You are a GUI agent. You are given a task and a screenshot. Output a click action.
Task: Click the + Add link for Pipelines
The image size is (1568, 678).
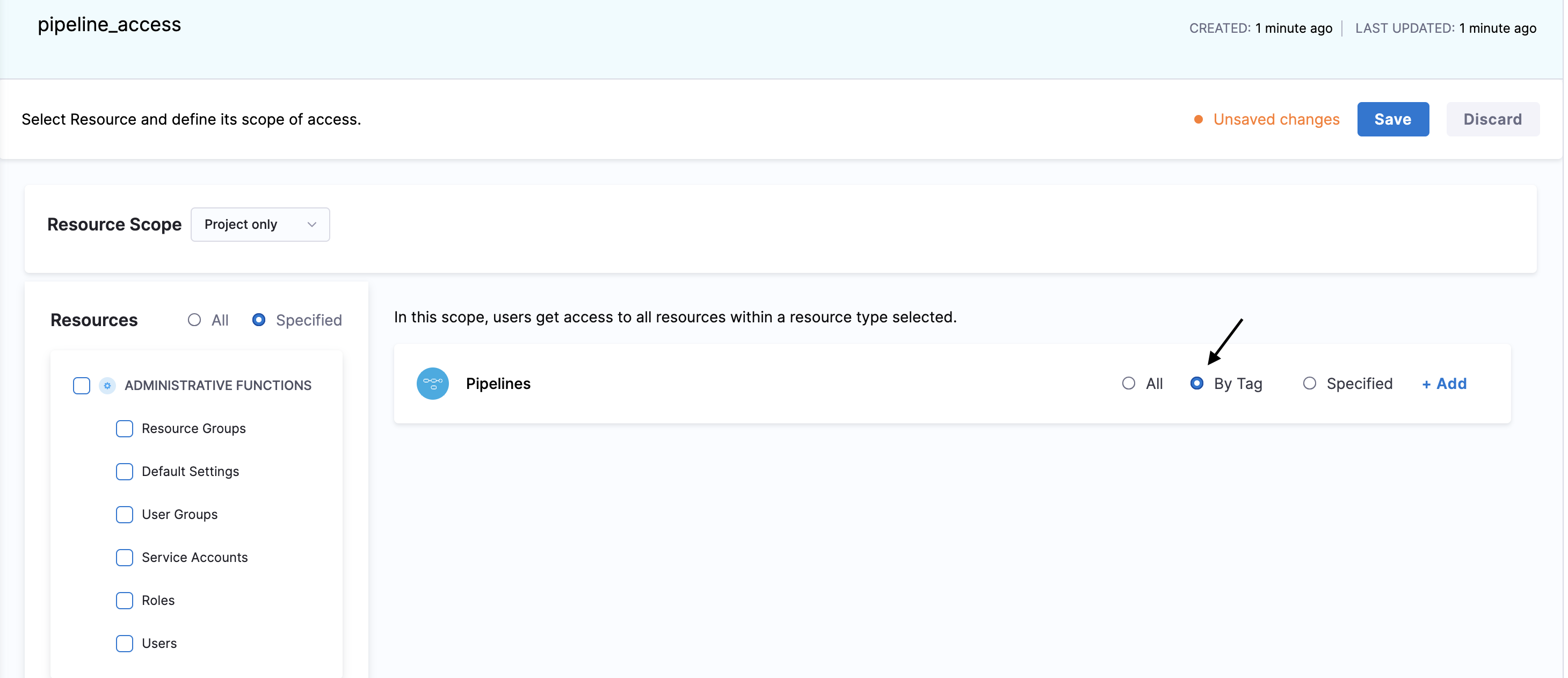(x=1444, y=383)
